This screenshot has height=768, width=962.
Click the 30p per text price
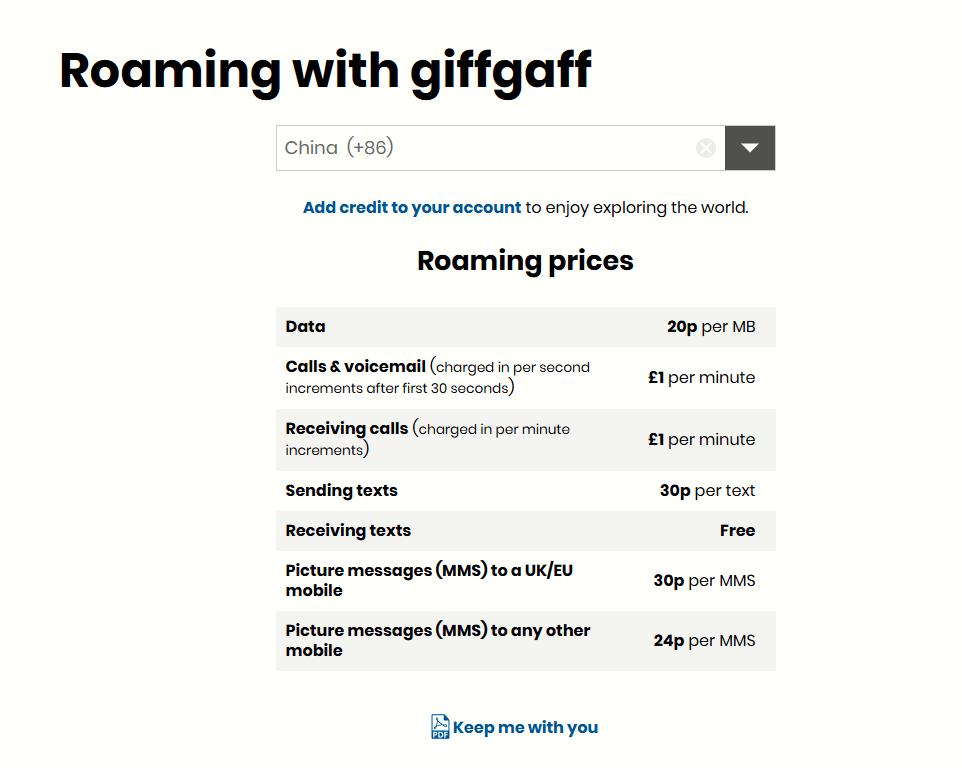(x=707, y=491)
